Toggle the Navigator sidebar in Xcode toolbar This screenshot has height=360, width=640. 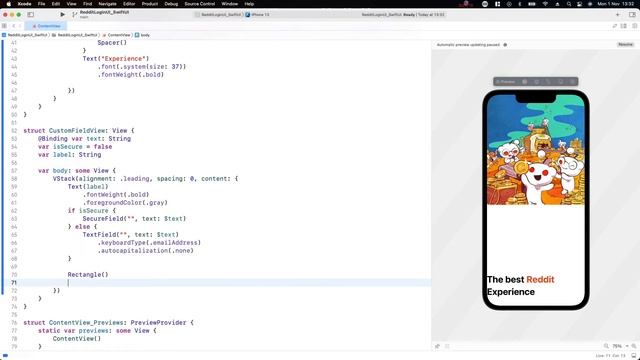coord(31,14)
